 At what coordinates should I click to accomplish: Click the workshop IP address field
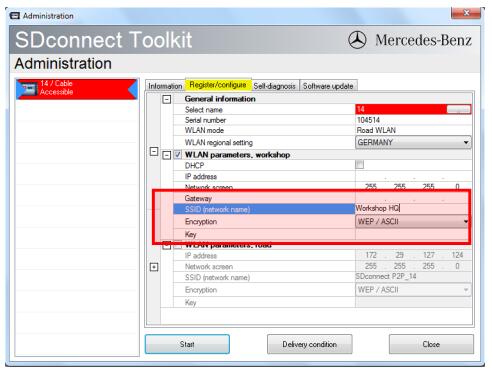click(413, 176)
